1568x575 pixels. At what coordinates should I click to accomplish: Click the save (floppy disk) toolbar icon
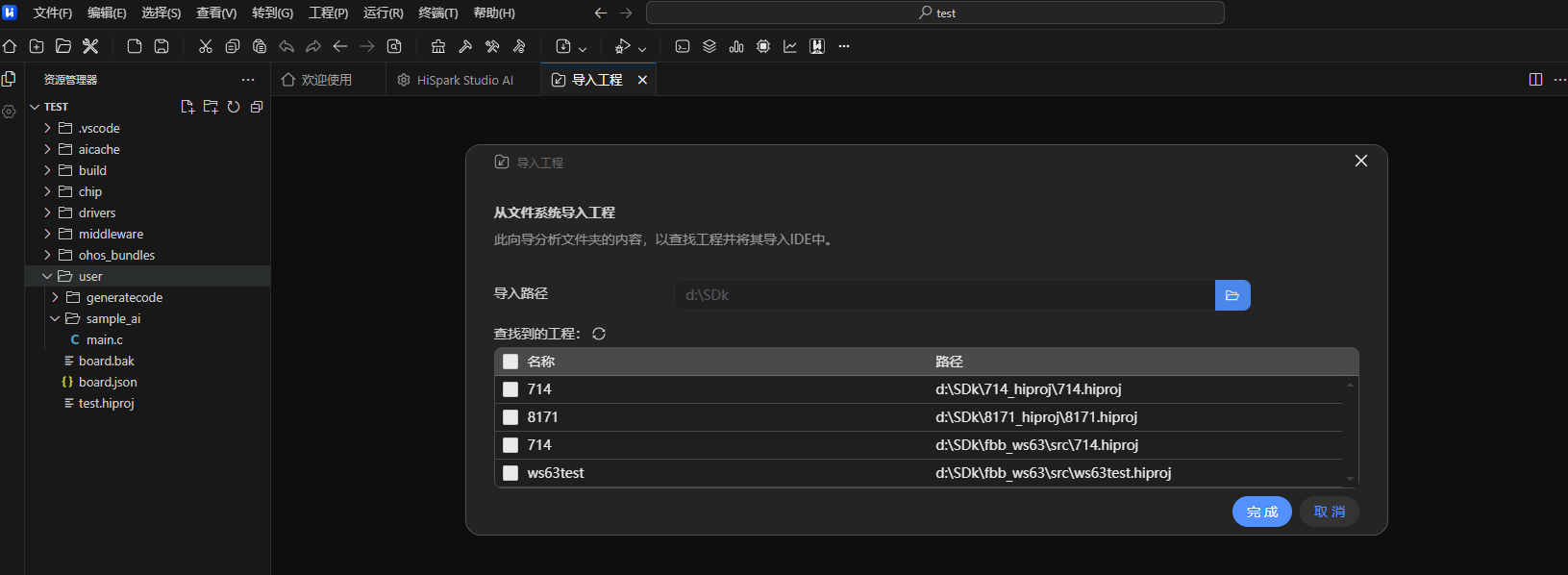(x=162, y=46)
